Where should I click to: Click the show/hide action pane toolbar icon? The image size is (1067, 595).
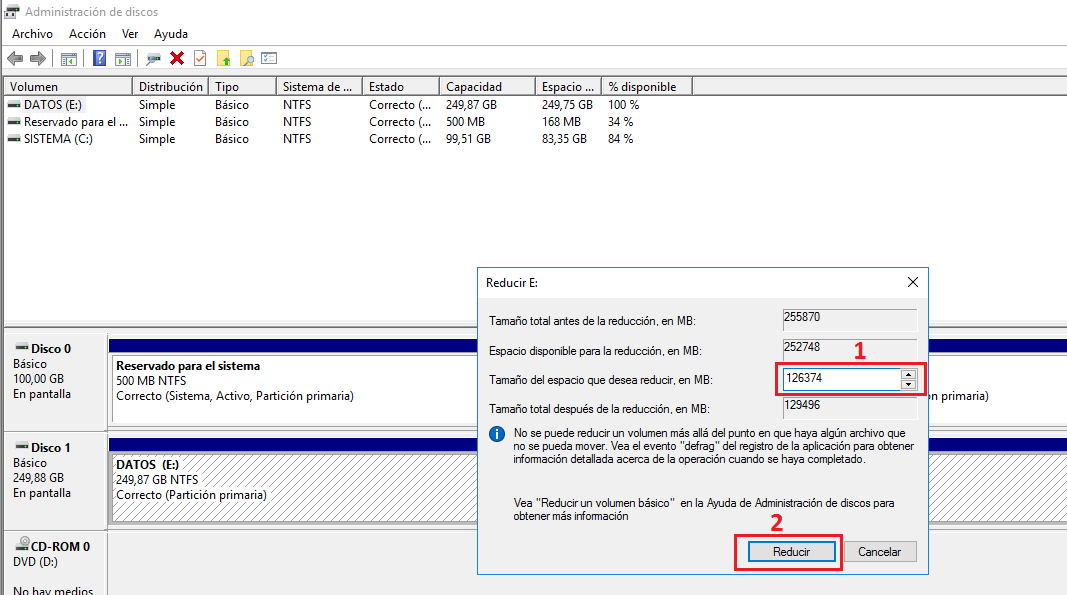121,58
